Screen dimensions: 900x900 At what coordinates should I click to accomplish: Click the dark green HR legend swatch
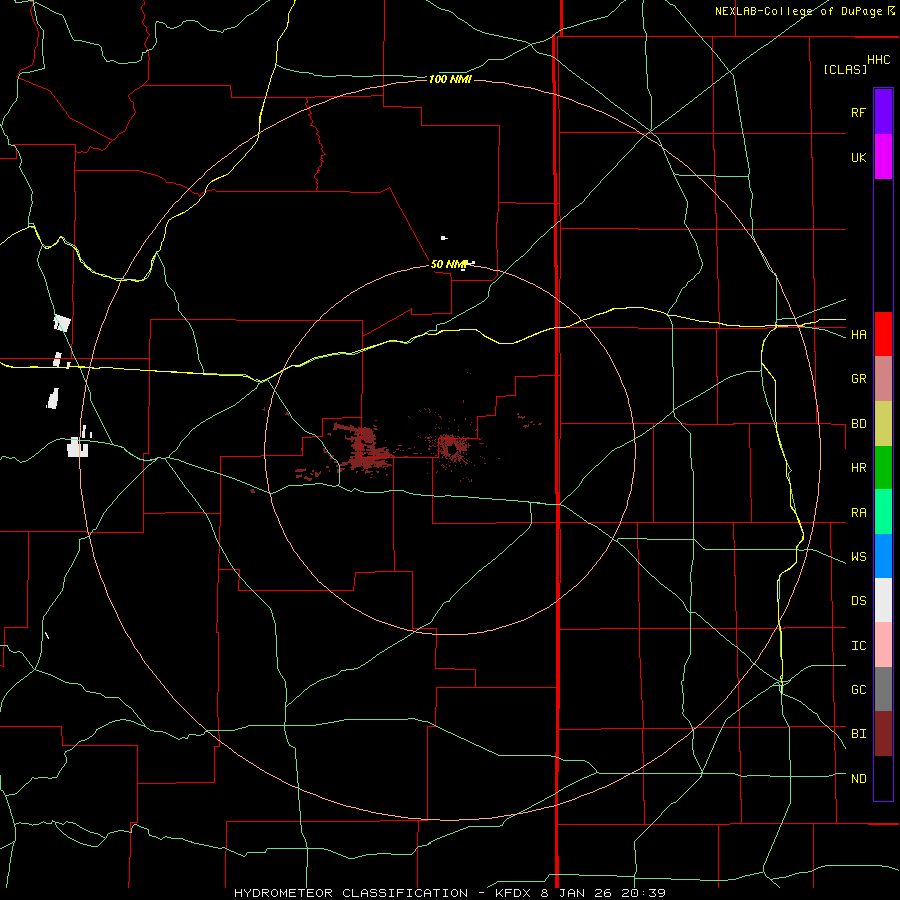click(x=883, y=468)
